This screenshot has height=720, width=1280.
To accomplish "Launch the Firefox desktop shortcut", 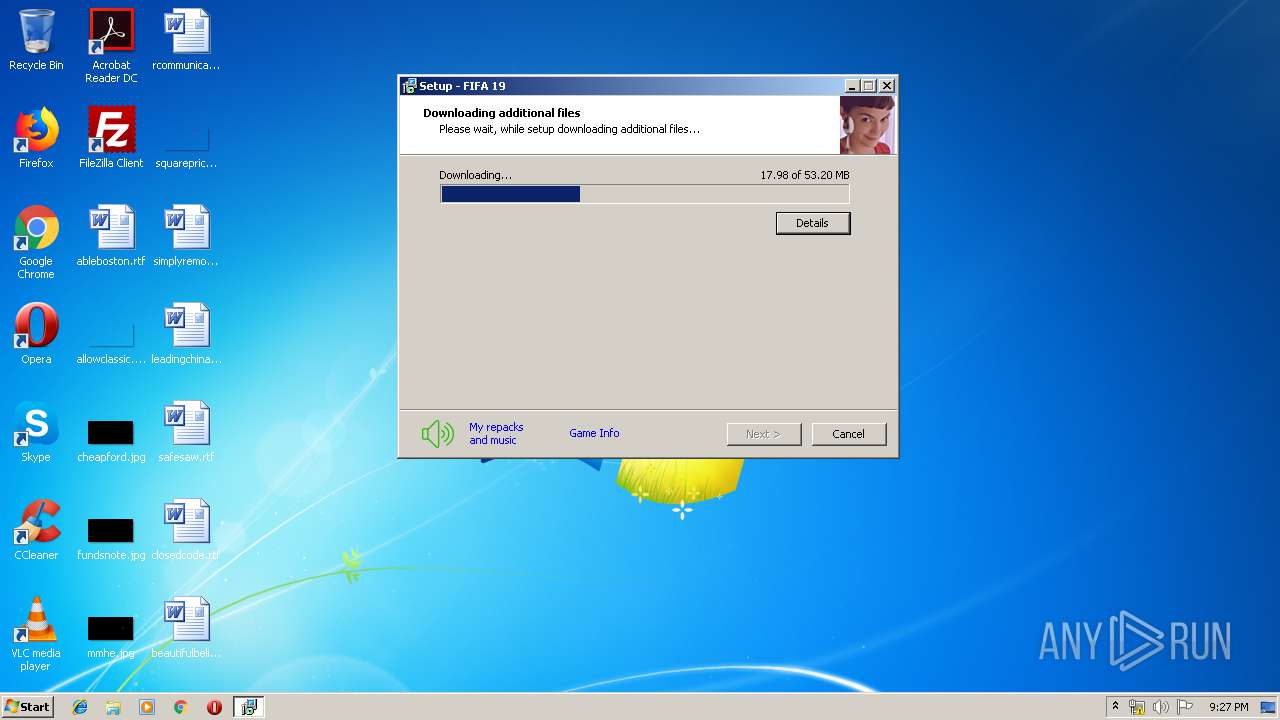I will pos(36,138).
